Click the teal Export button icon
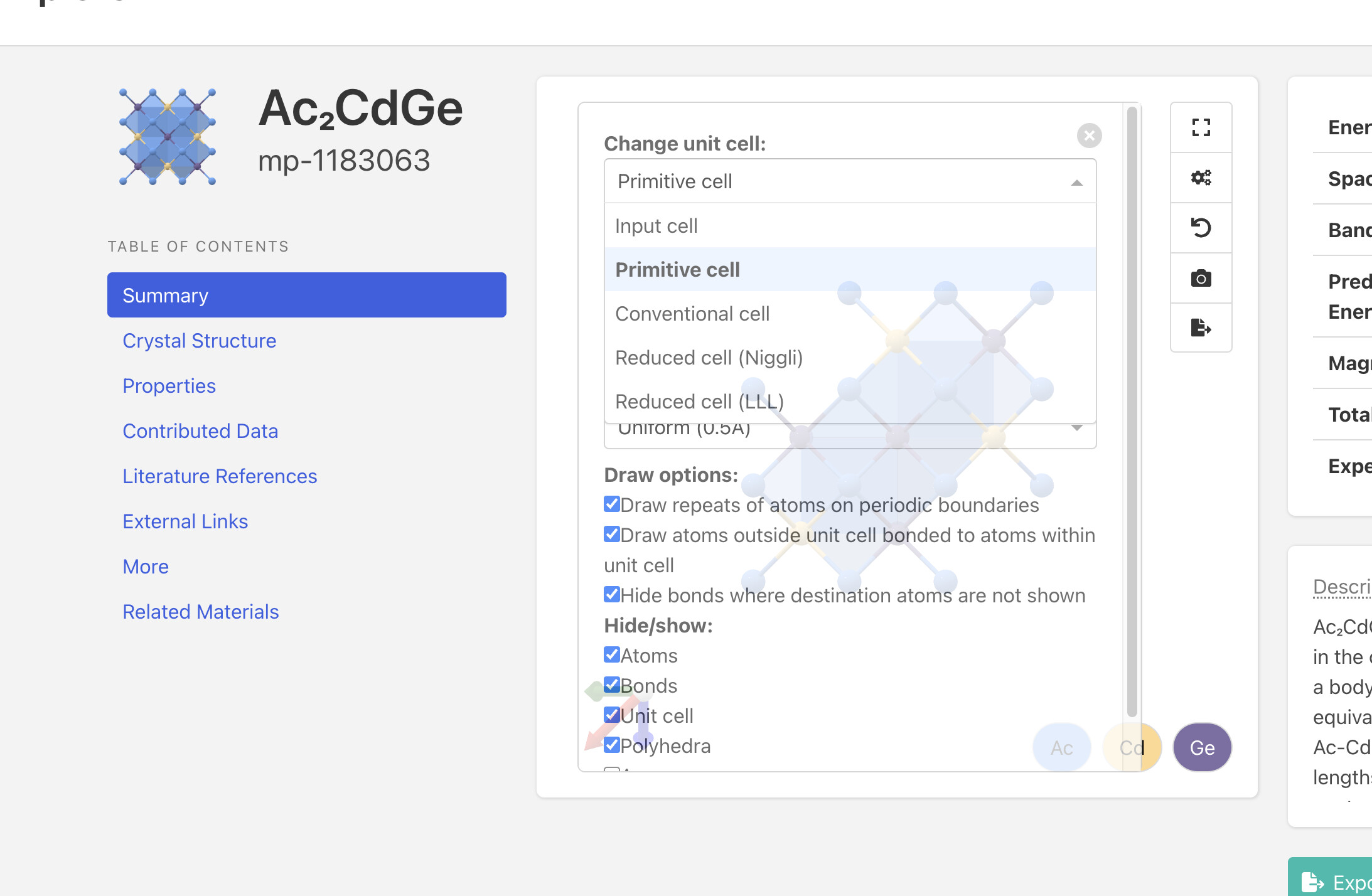This screenshot has height=896, width=1372. click(x=1312, y=882)
